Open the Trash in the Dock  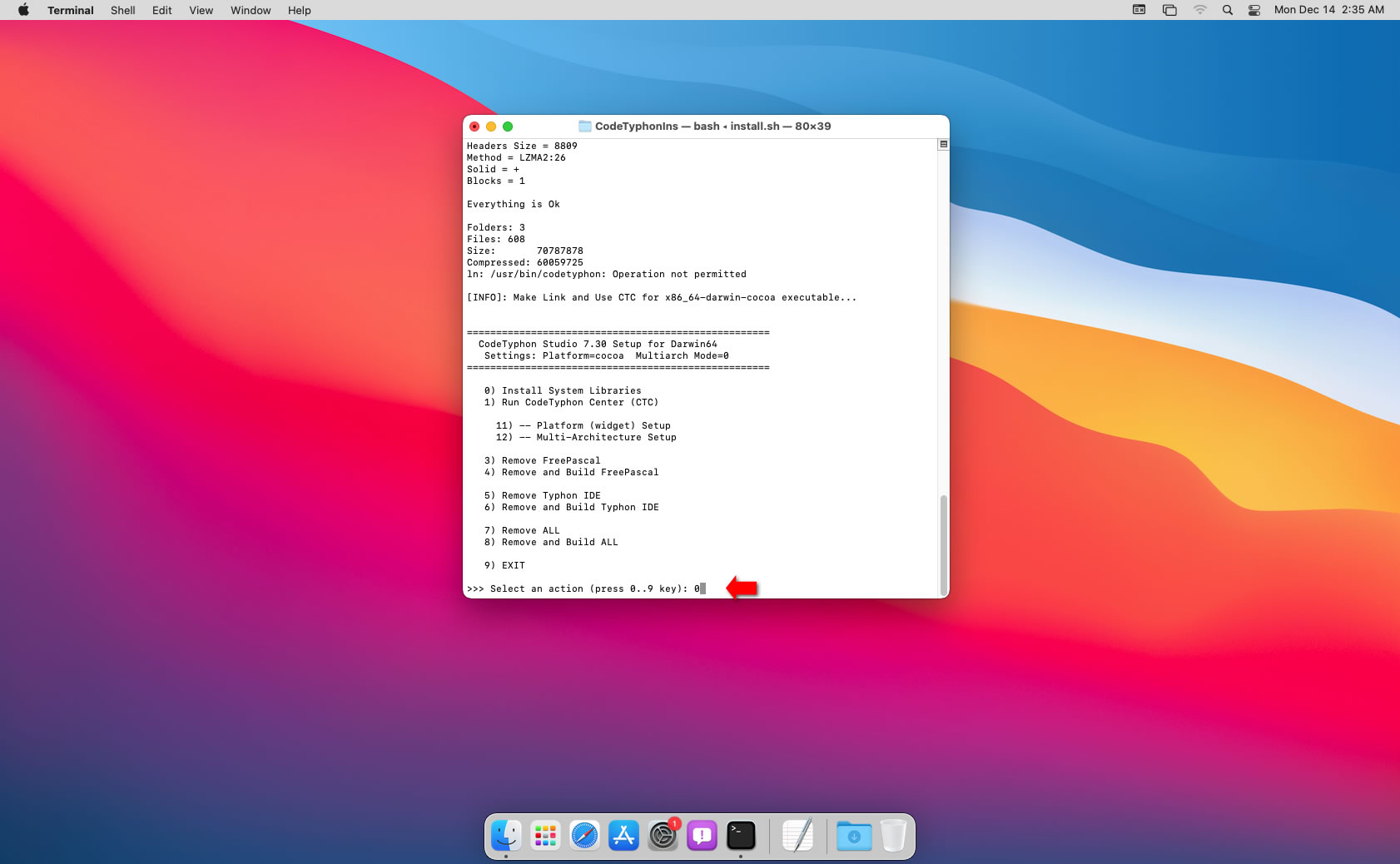pyautogui.click(x=893, y=835)
